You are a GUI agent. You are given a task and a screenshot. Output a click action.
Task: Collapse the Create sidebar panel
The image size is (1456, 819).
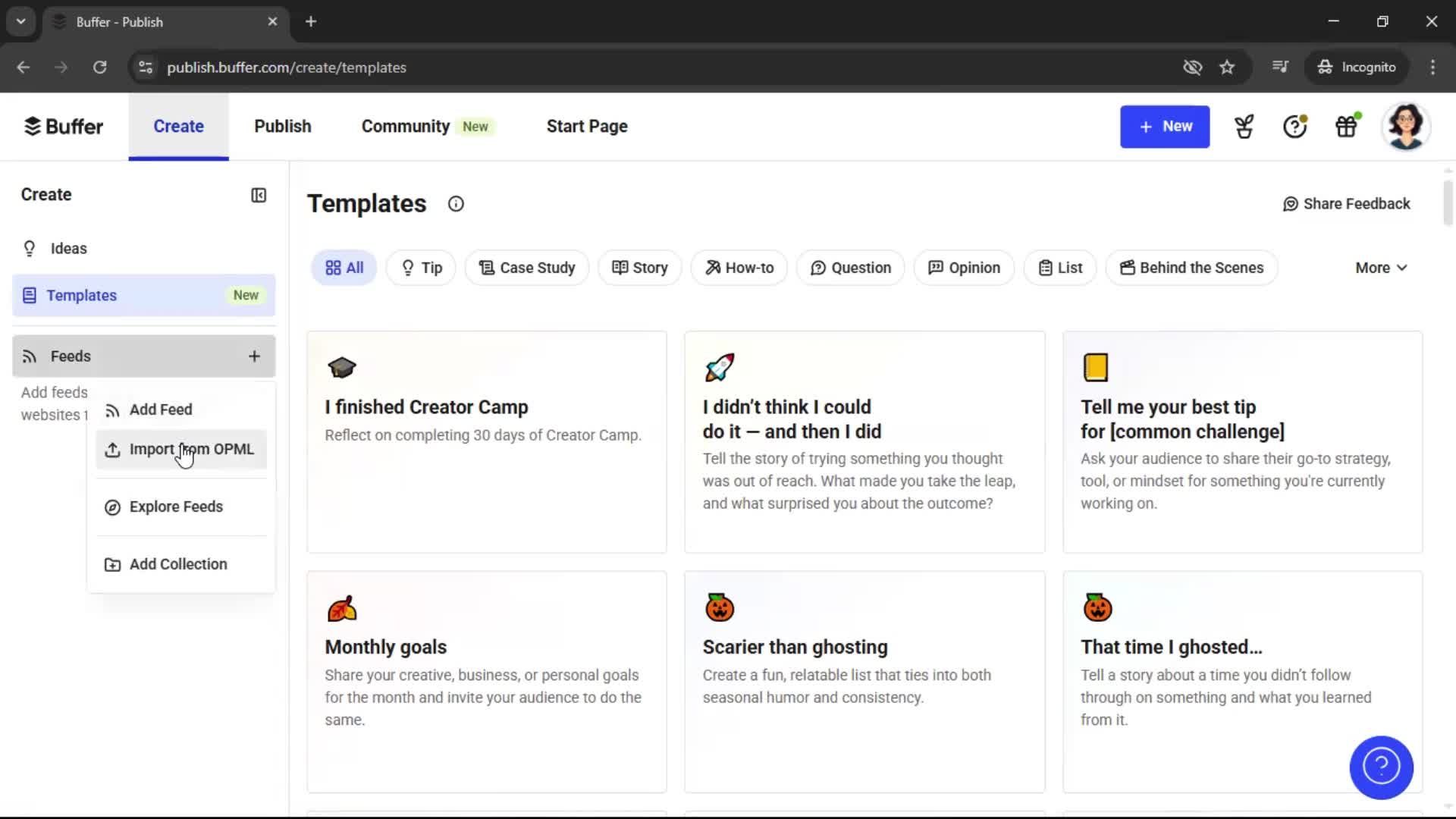click(x=258, y=195)
